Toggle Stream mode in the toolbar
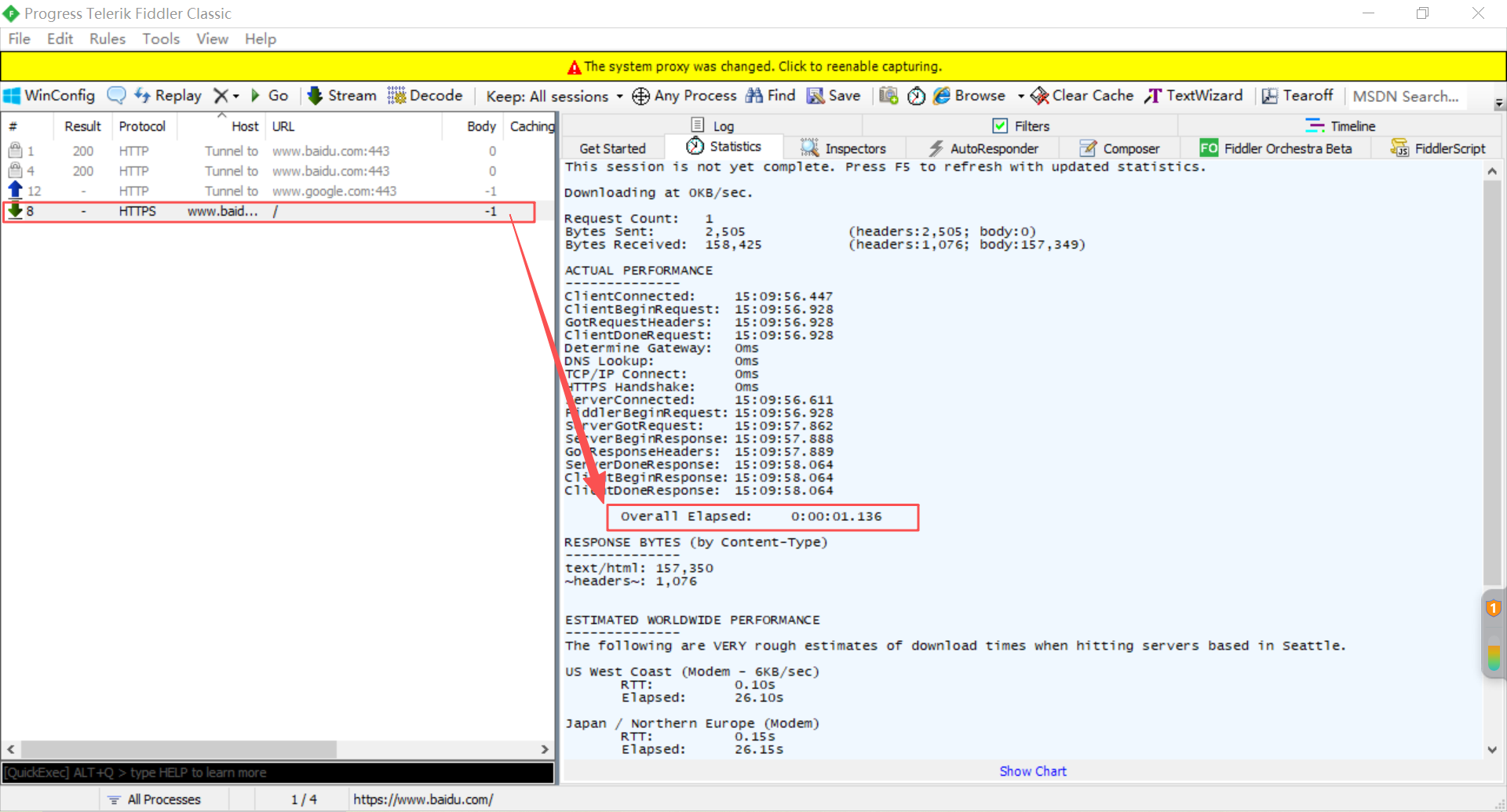1507x812 pixels. coord(342,96)
